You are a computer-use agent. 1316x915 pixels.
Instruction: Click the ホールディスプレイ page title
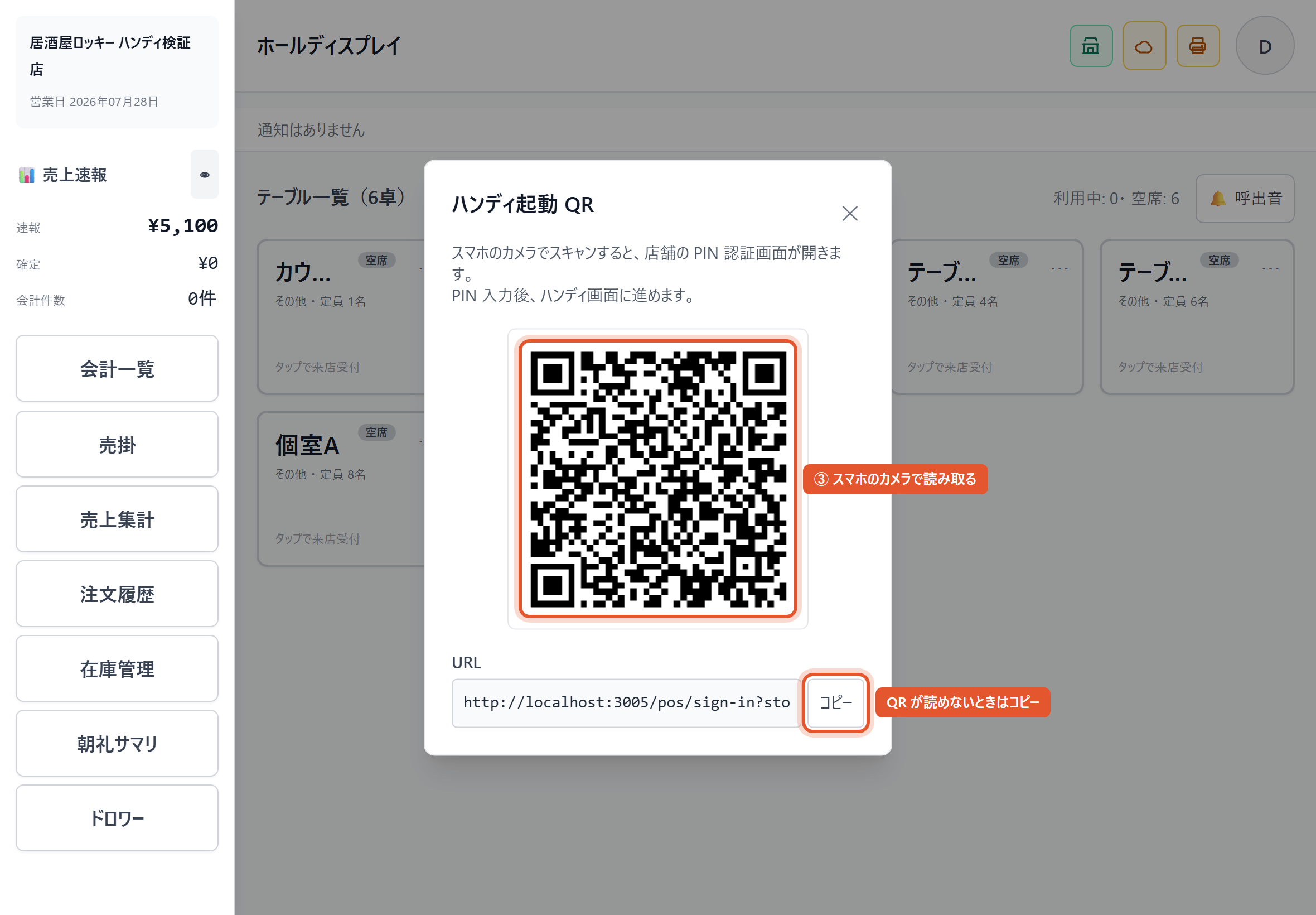[x=329, y=46]
